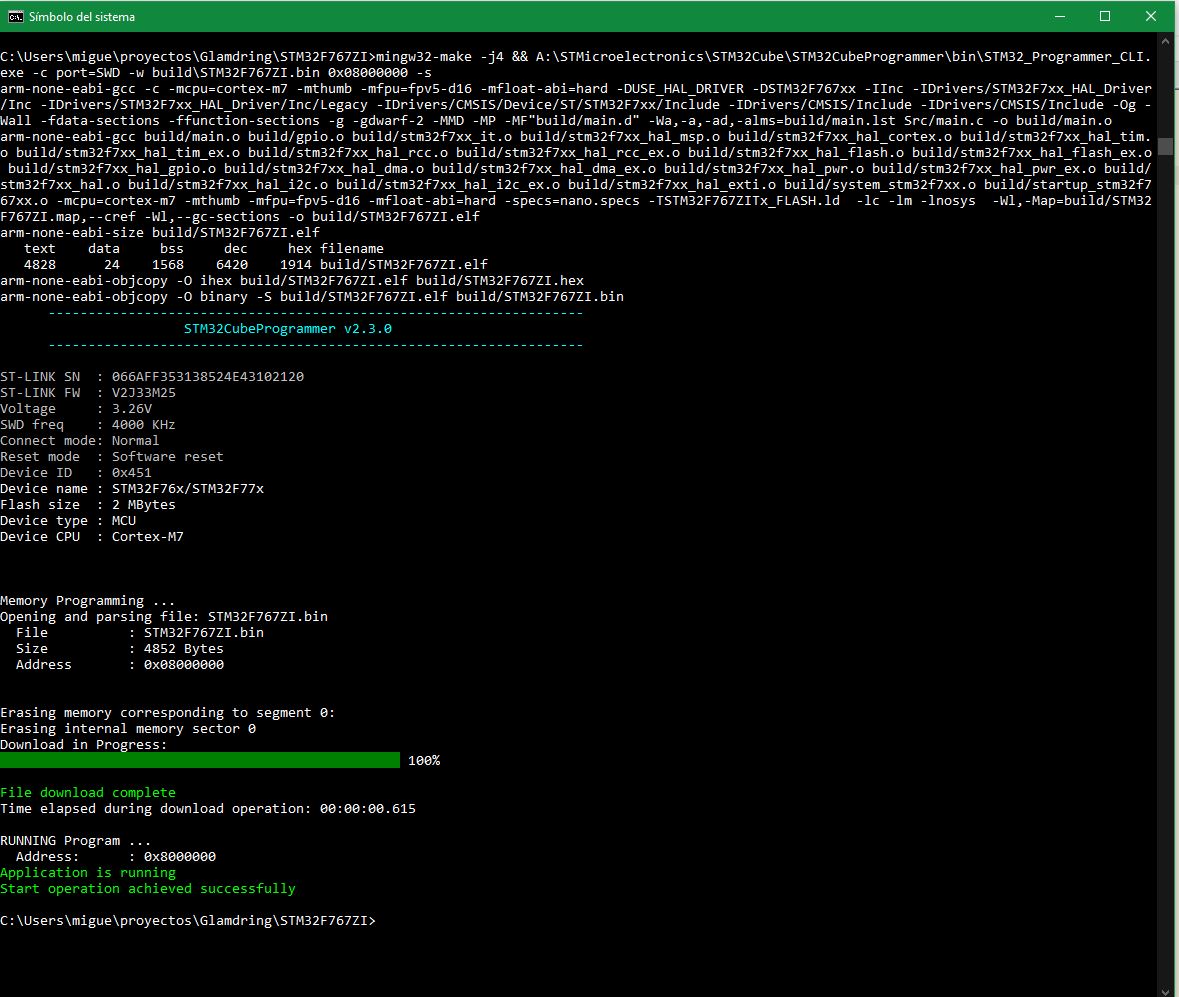Click the 'arm-none-eabi-size build/STM32F767ZI.elf' command line
The height and width of the screenshot is (997, 1179).
[158, 232]
